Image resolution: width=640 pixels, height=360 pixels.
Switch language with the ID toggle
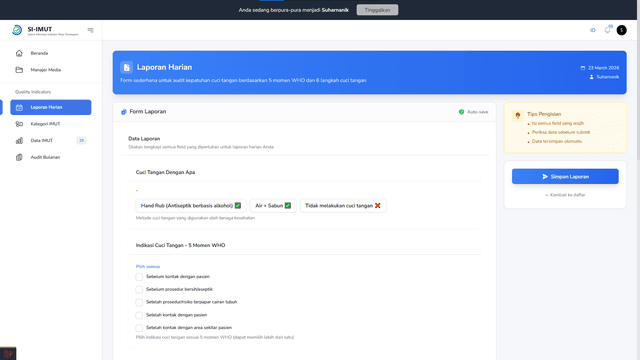593,30
